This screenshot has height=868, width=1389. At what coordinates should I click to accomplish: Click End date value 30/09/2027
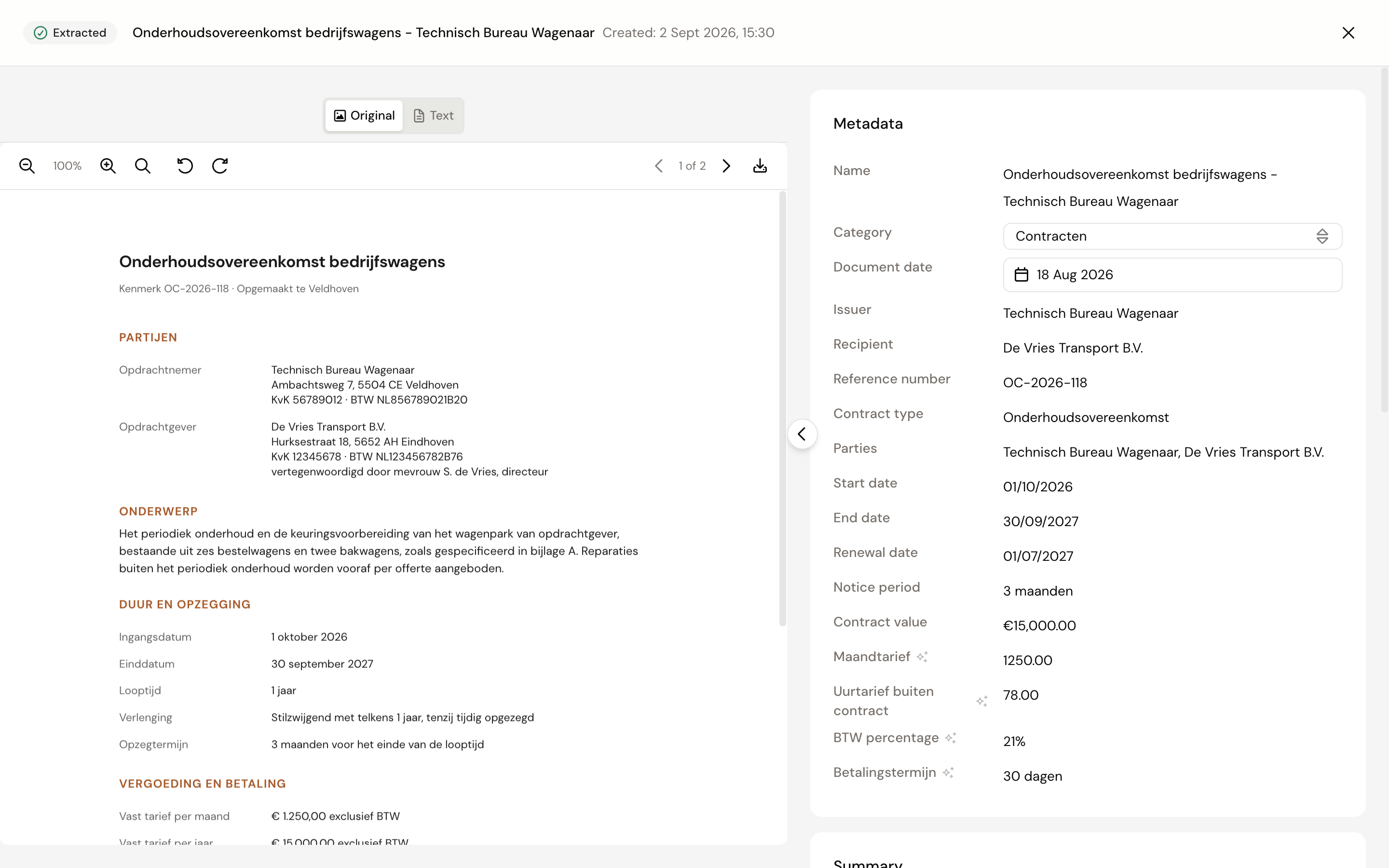pyautogui.click(x=1041, y=522)
